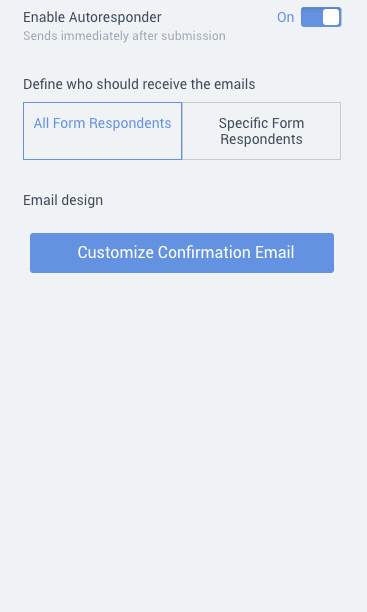The image size is (367, 612).
Task: Switch recipients to Specific Form Respondents
Action: click(261, 131)
